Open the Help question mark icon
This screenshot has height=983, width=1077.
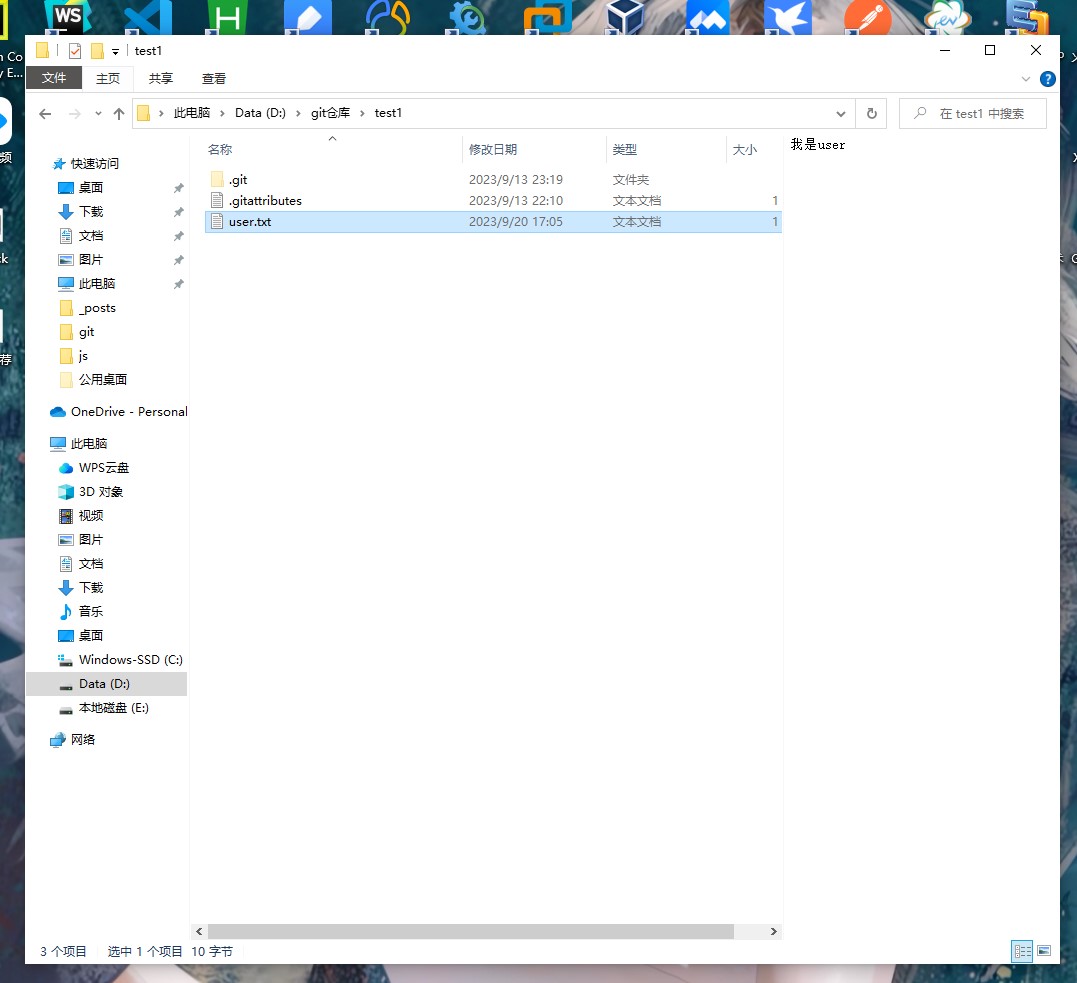(1048, 79)
